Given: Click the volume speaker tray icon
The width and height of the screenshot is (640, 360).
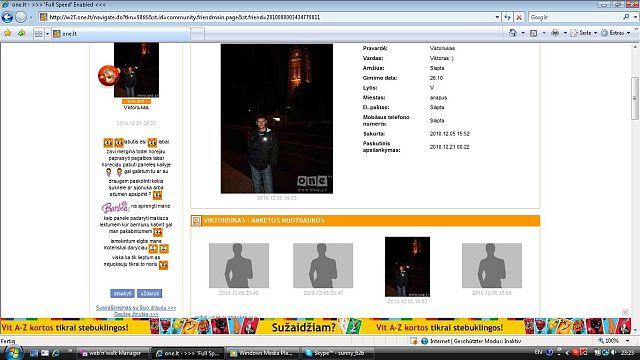Looking at the screenshot, I should (x=613, y=352).
